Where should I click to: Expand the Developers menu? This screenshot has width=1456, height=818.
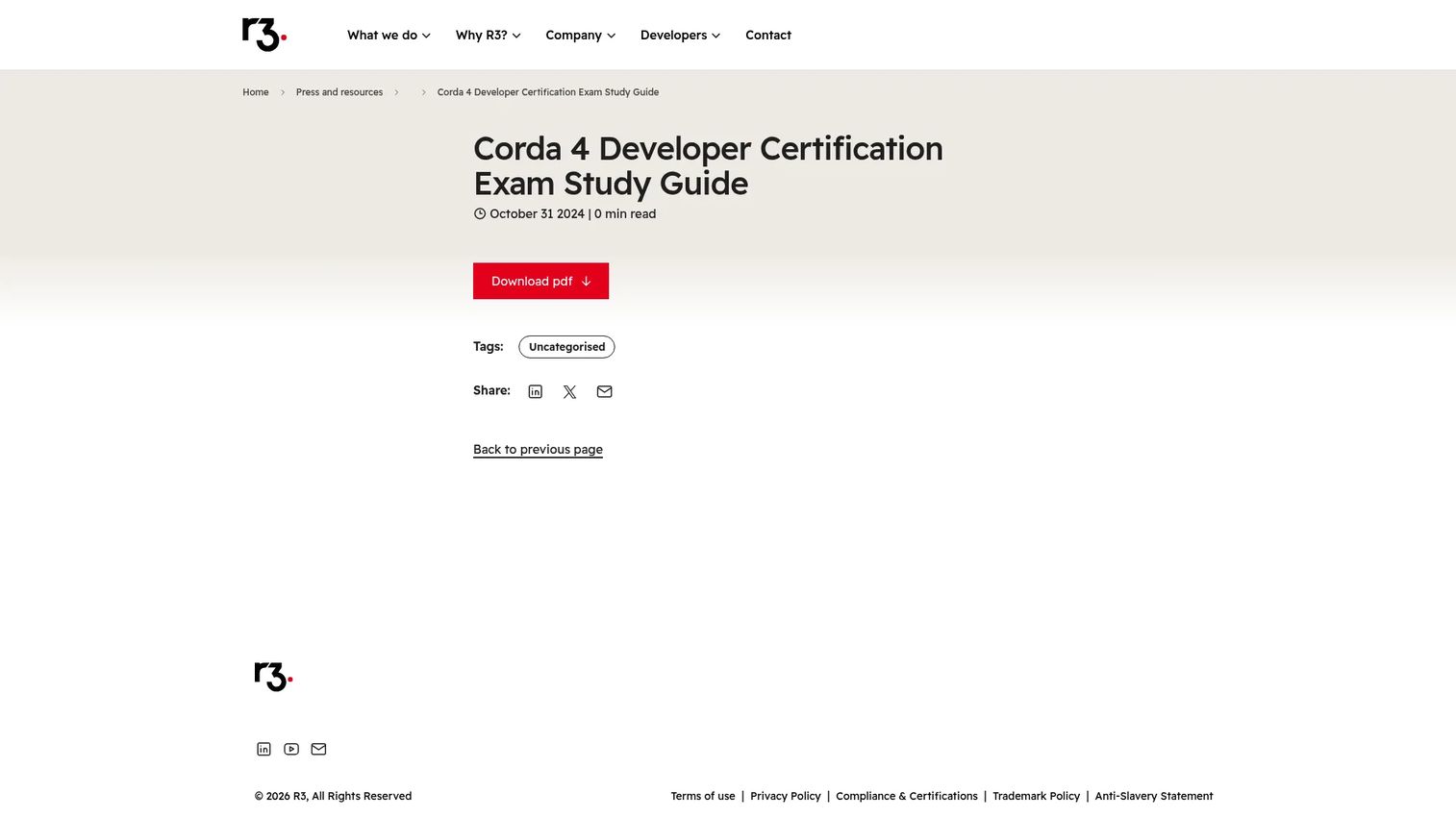[x=681, y=35]
